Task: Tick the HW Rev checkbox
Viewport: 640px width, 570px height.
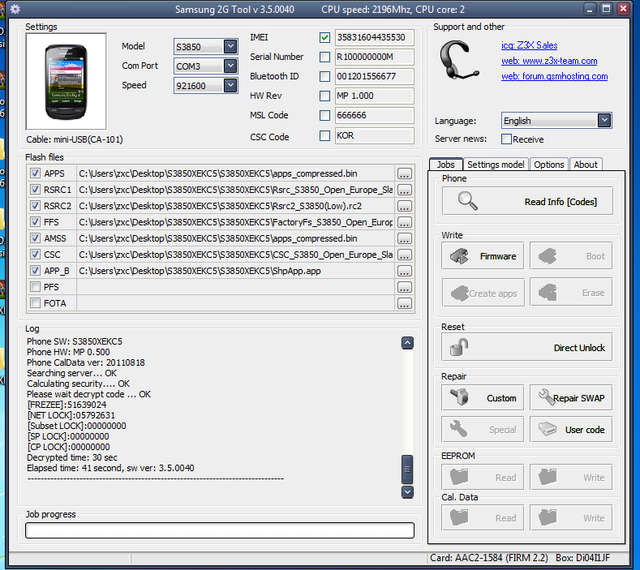Action: click(x=324, y=96)
